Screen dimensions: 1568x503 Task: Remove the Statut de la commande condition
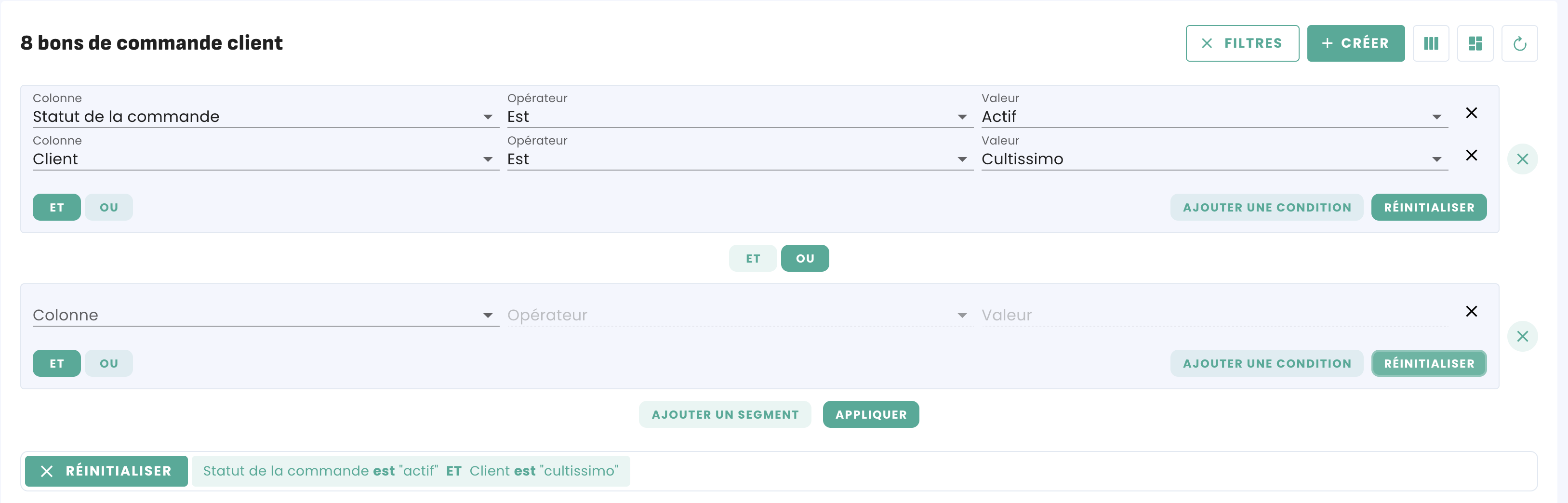[1471, 113]
